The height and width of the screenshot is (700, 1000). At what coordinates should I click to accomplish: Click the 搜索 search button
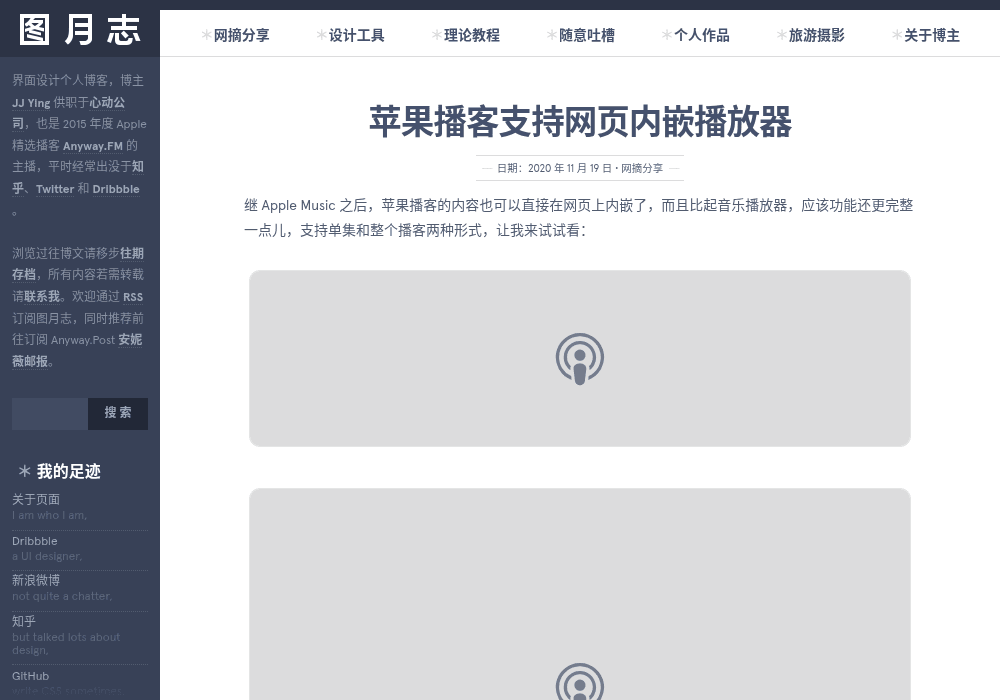point(118,414)
